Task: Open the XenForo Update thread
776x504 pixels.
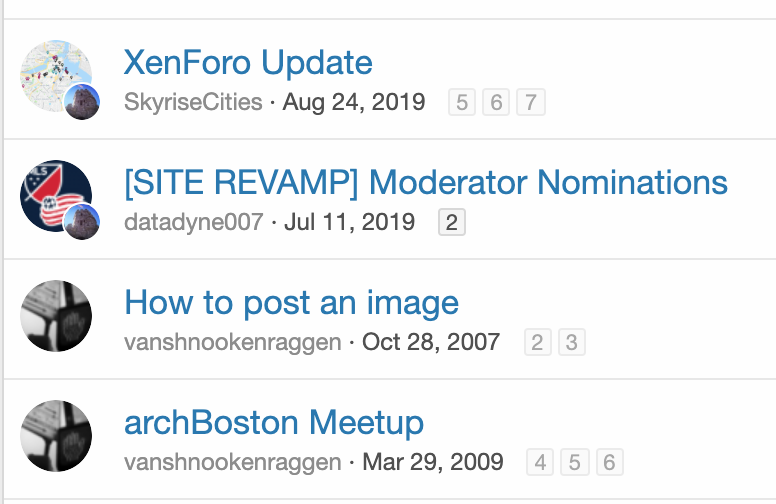Action: point(248,63)
